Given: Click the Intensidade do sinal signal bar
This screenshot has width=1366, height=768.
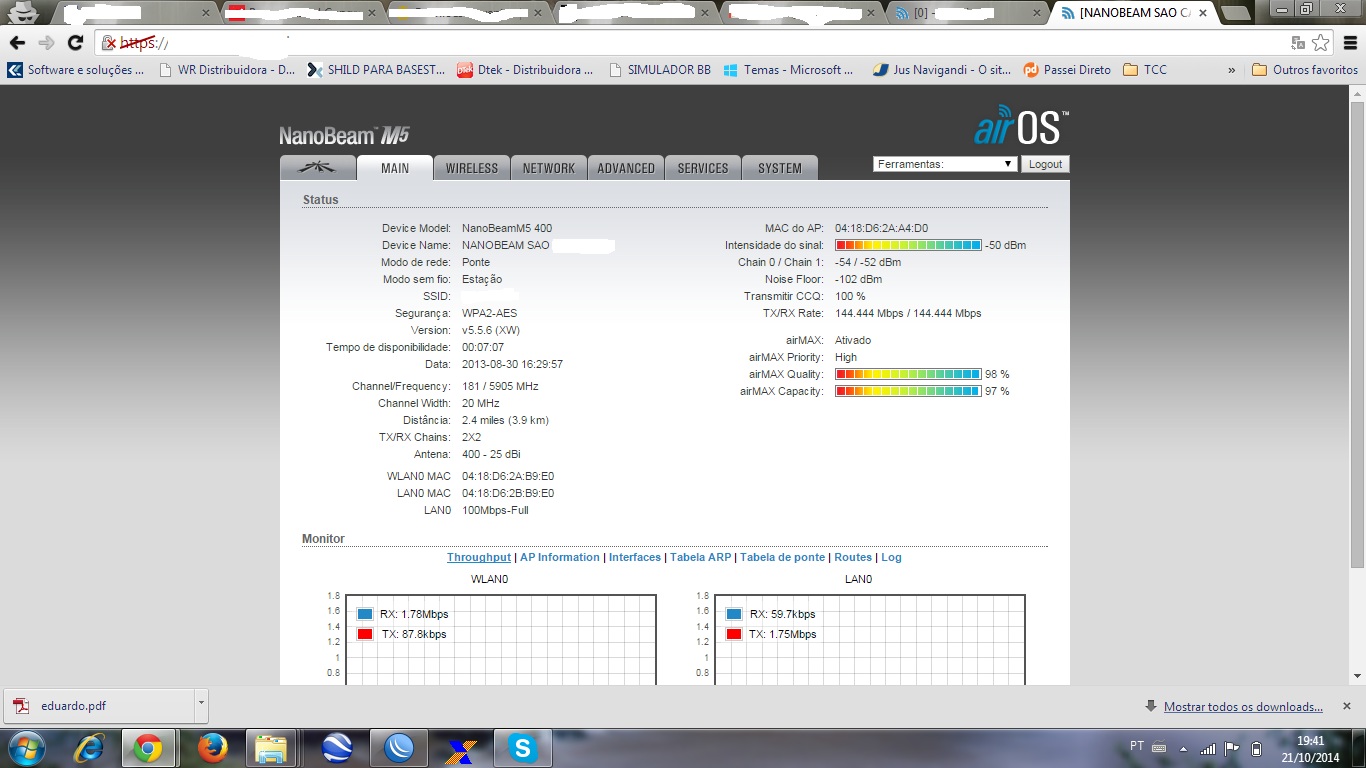Looking at the screenshot, I should pos(908,245).
